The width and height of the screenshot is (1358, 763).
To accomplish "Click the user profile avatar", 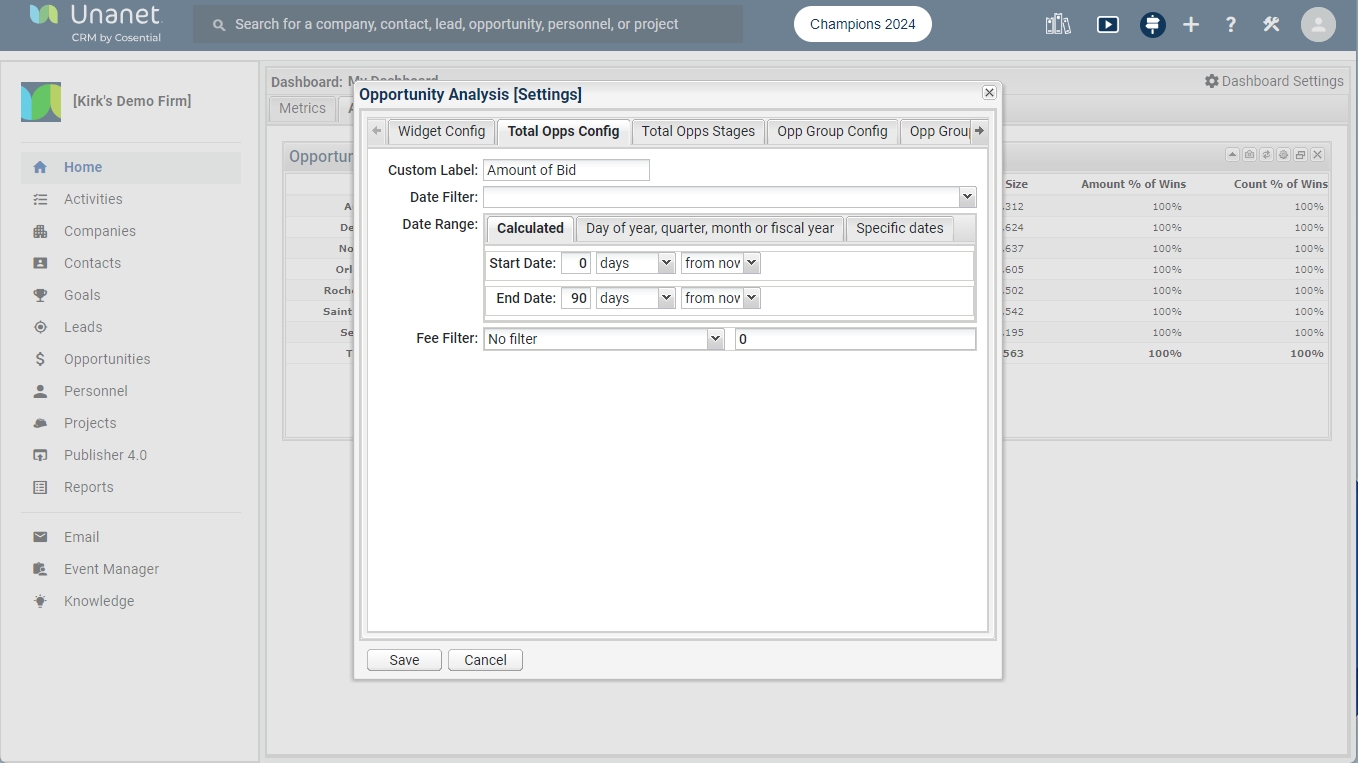I will (1318, 25).
